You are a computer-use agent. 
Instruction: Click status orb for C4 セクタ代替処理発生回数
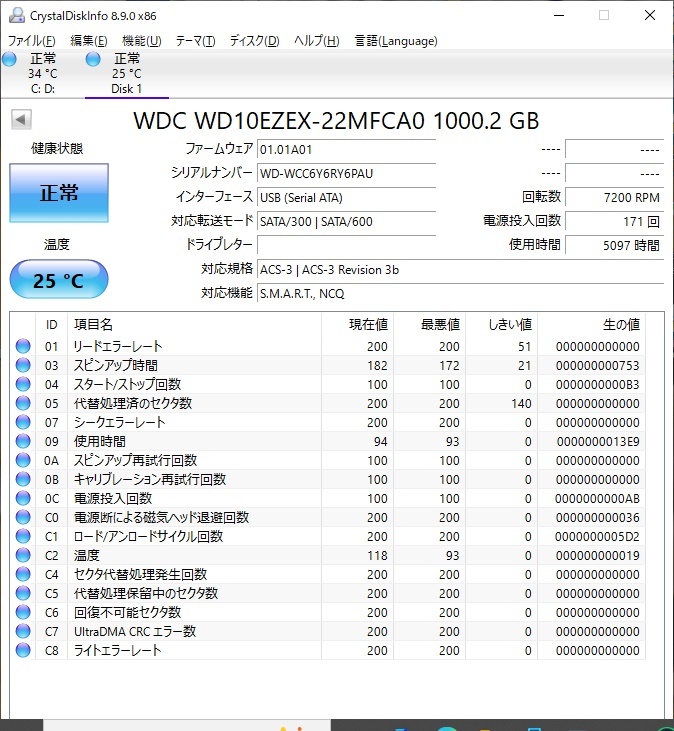coord(23,574)
